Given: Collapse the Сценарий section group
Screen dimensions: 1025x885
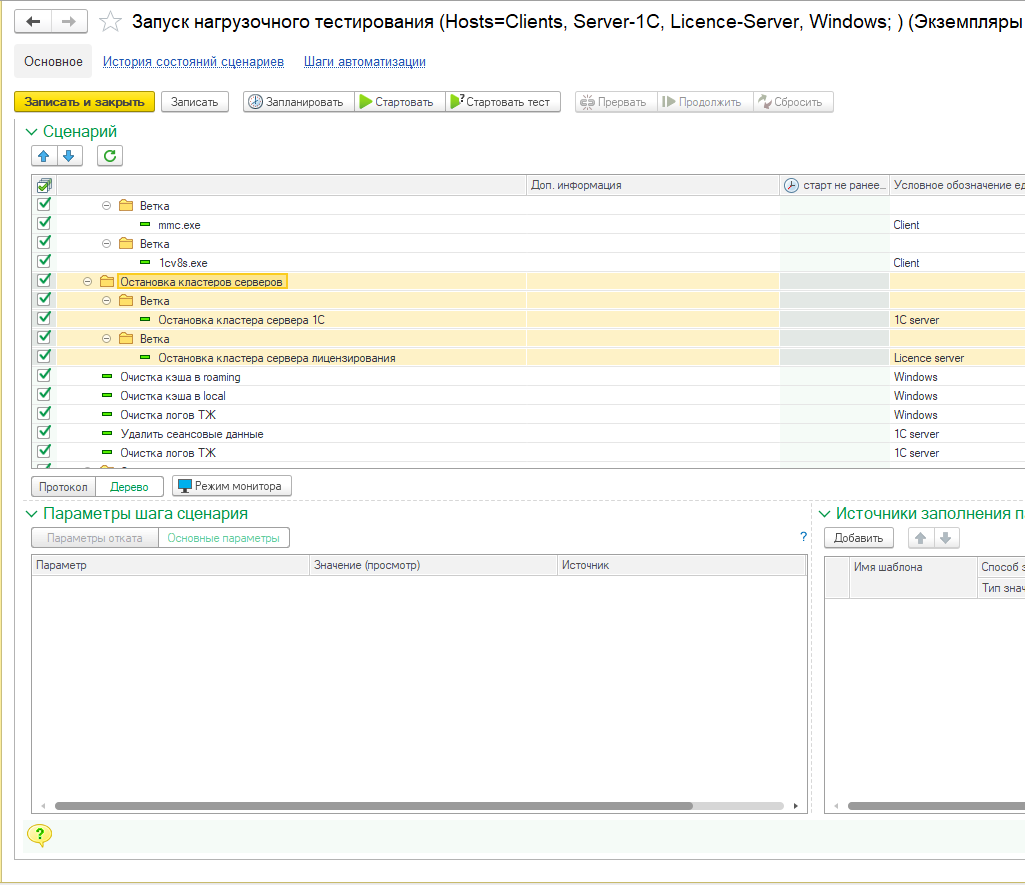Looking at the screenshot, I should [x=31, y=132].
